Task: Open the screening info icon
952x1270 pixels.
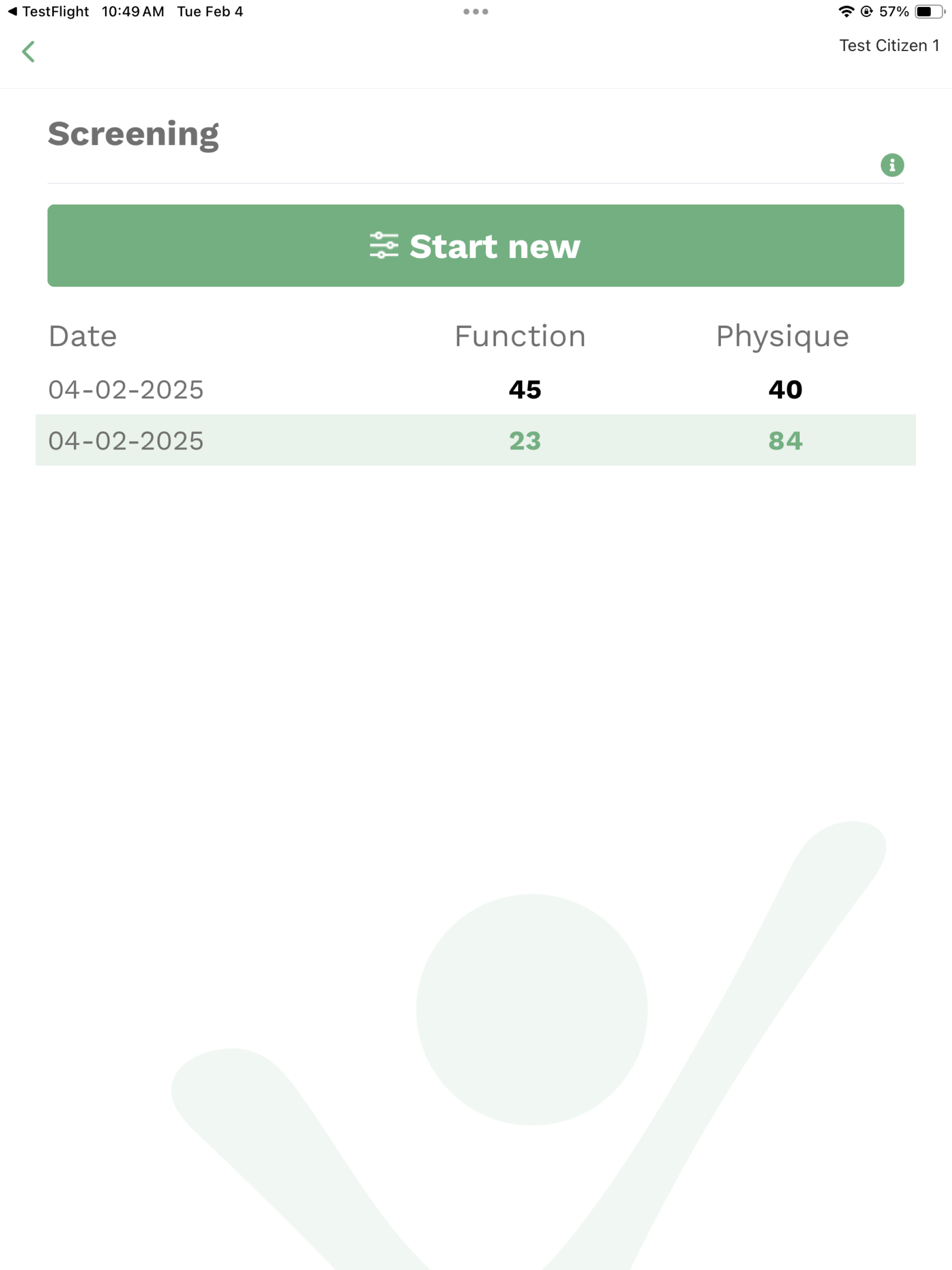Action: (892, 165)
